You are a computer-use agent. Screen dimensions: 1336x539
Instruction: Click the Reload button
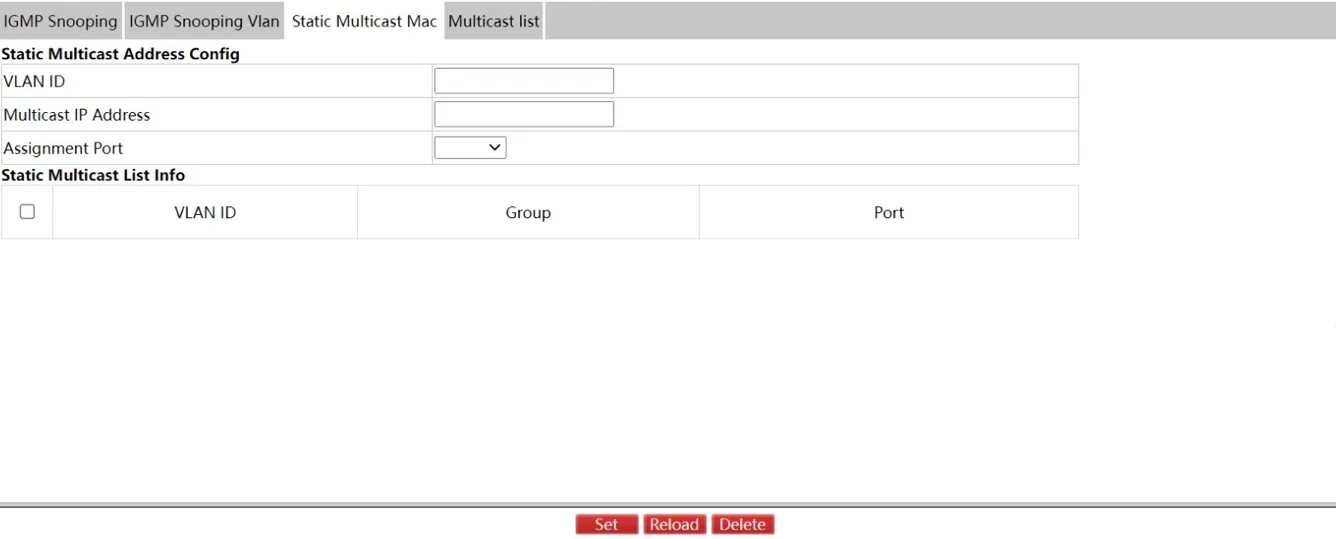pyautogui.click(x=674, y=525)
